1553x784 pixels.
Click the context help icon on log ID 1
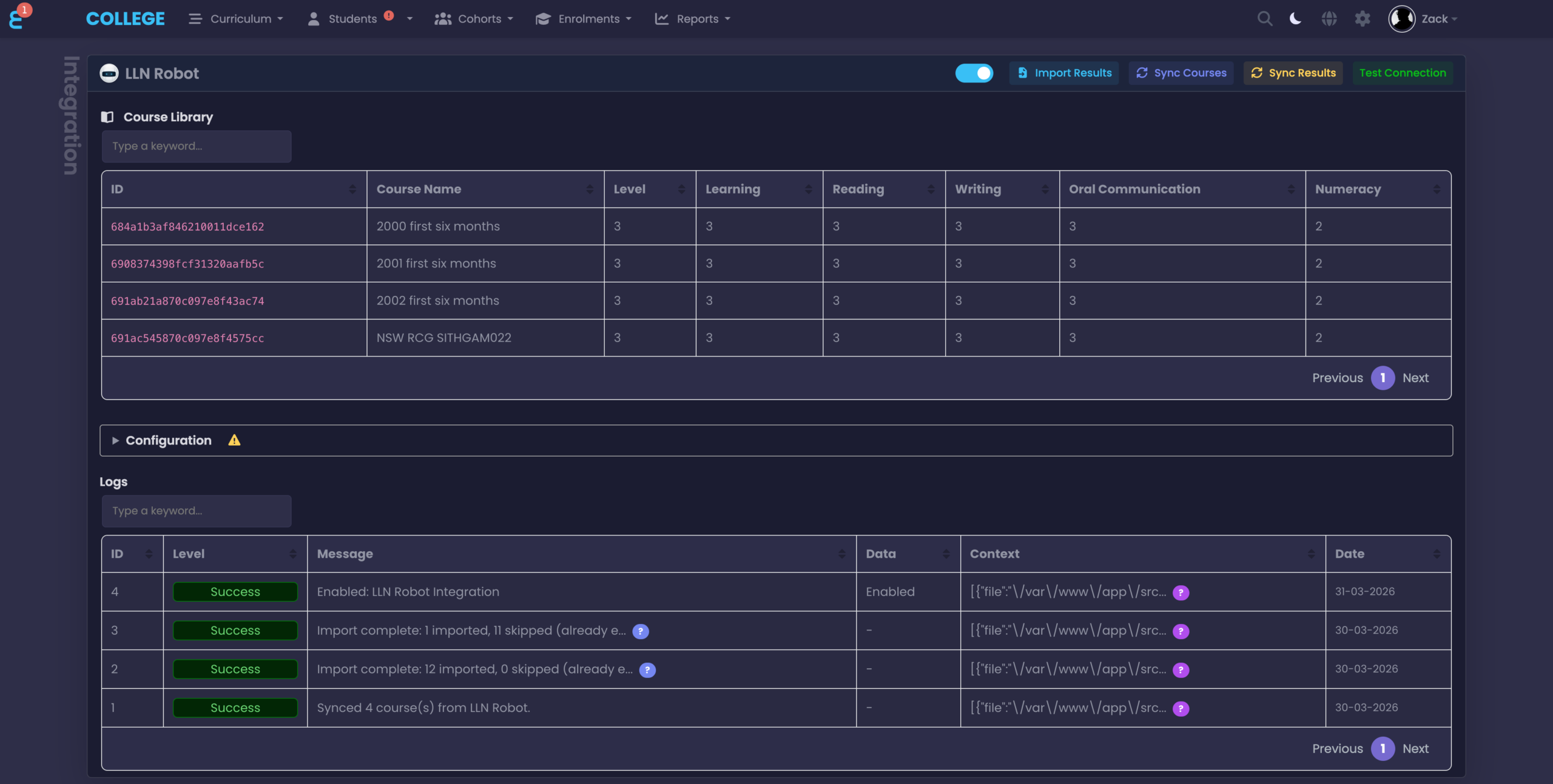coord(1182,708)
